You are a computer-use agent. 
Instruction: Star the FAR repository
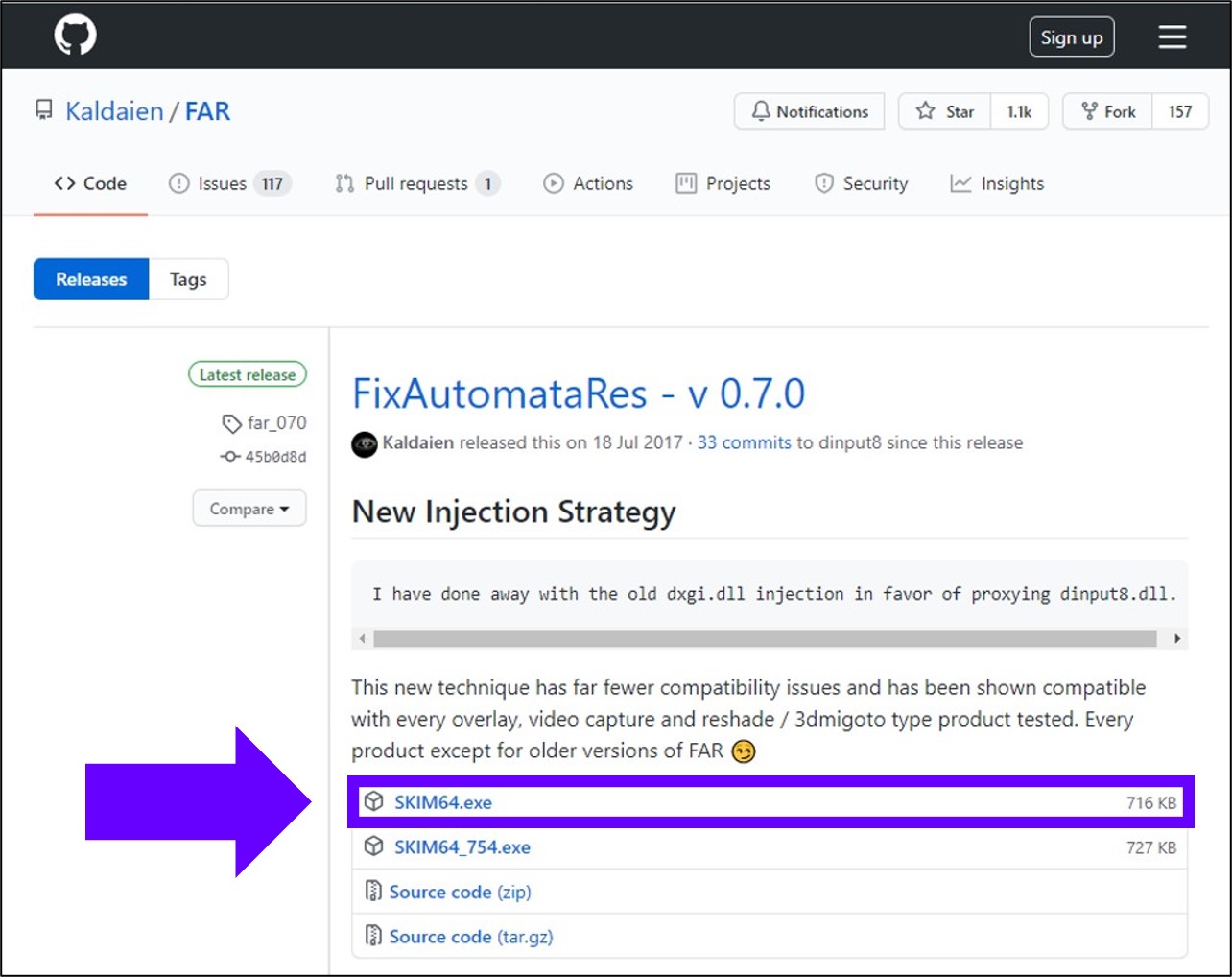point(945,111)
